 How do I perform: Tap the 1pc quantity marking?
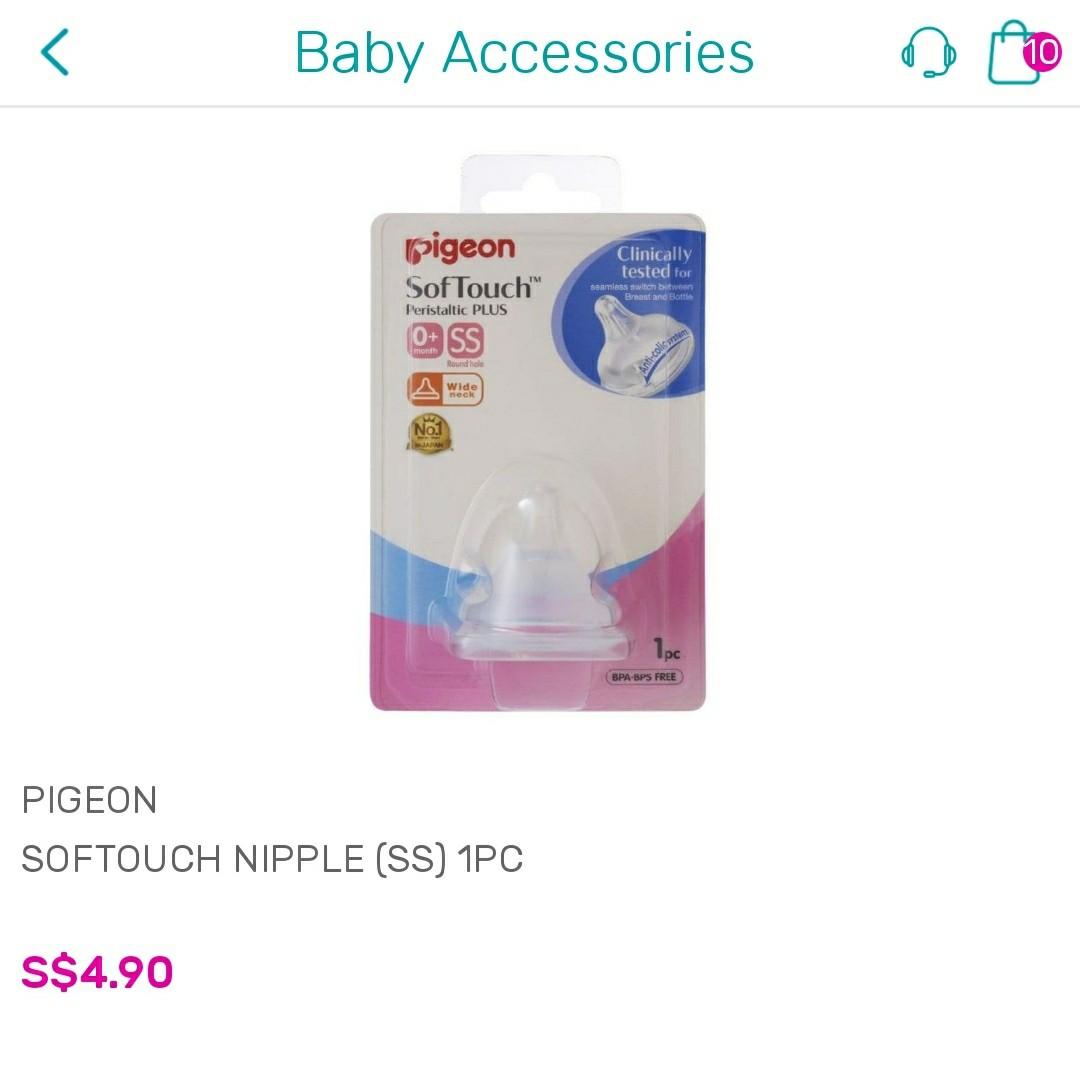point(666,649)
